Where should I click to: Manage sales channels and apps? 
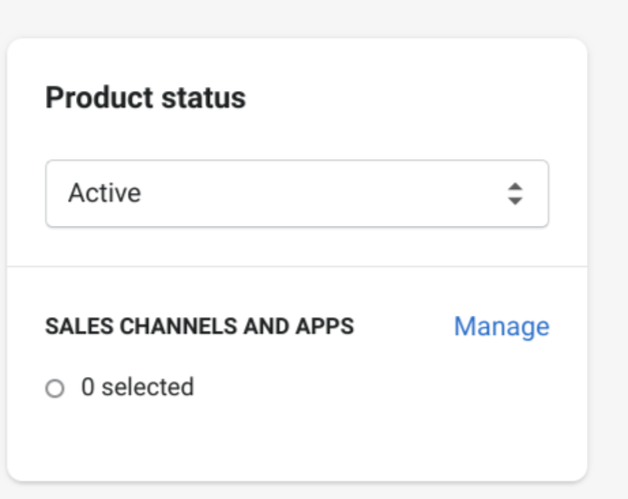pos(501,327)
